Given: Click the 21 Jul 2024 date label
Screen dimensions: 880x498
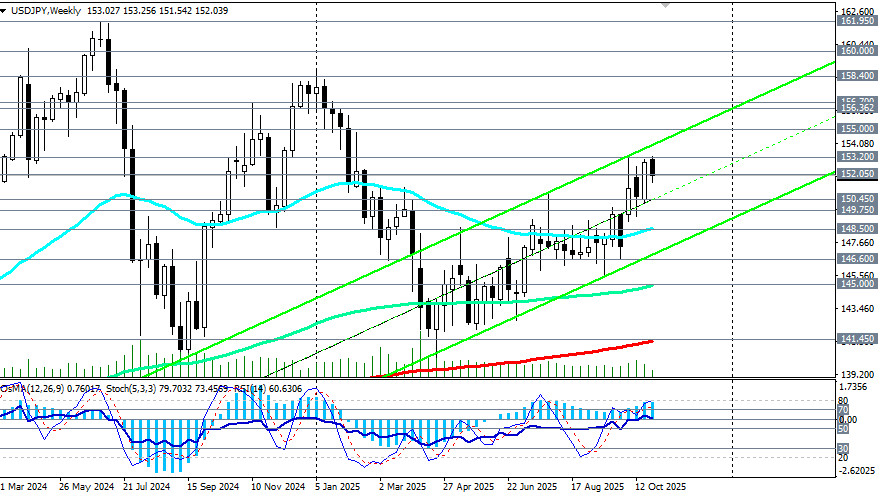Looking at the screenshot, I should pos(146,486).
